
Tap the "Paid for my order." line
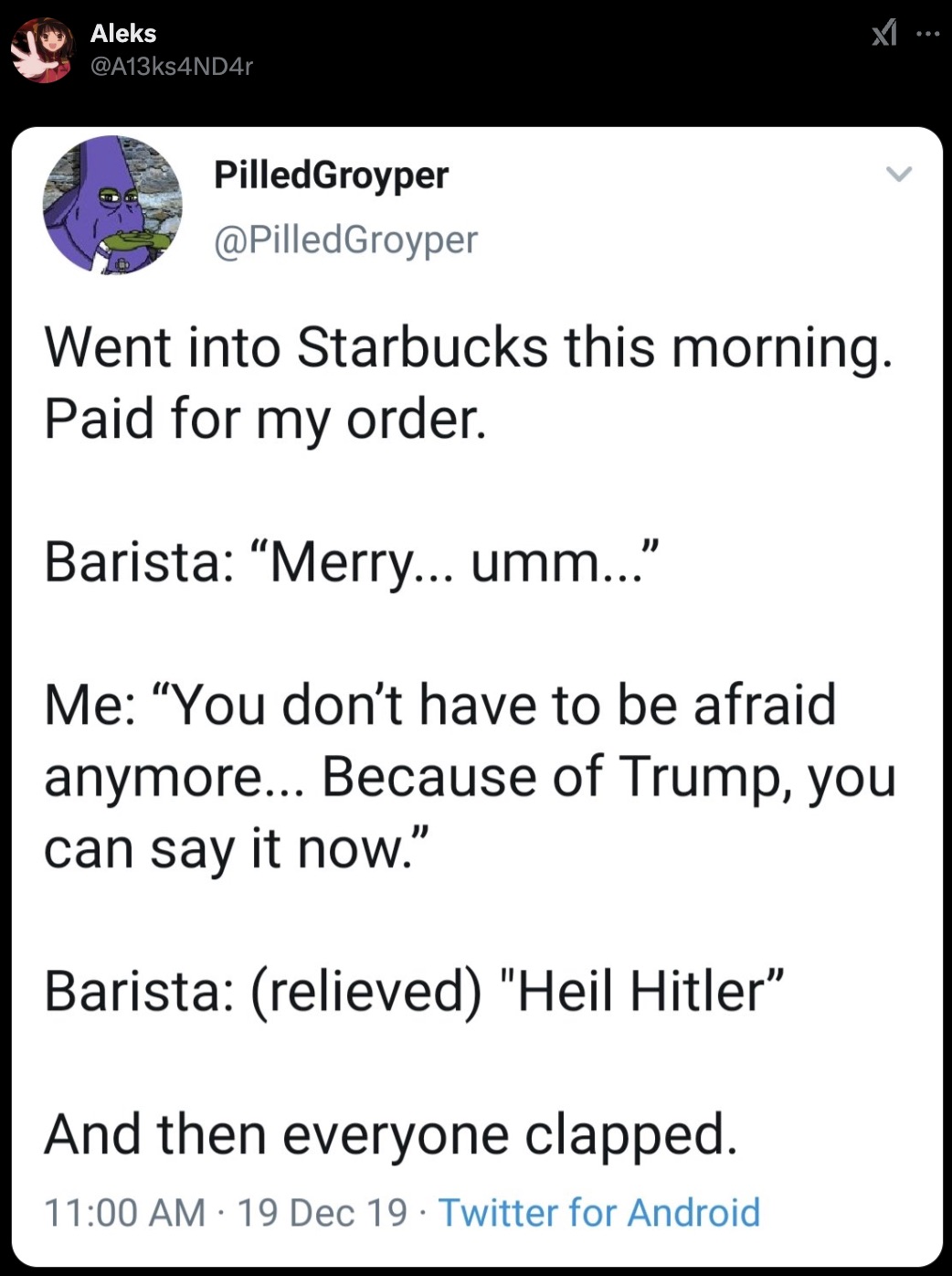click(x=265, y=419)
